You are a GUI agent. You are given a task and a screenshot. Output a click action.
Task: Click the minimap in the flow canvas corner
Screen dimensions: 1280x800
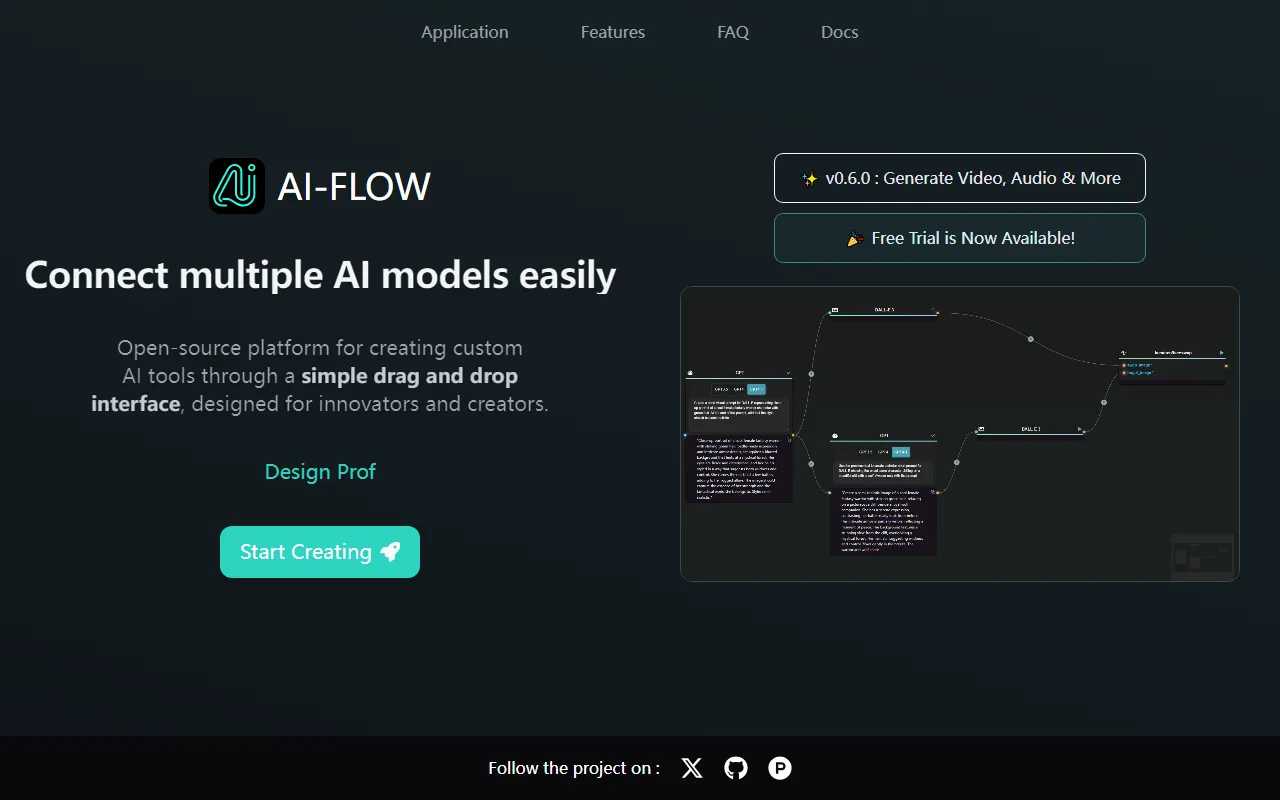click(x=1203, y=556)
